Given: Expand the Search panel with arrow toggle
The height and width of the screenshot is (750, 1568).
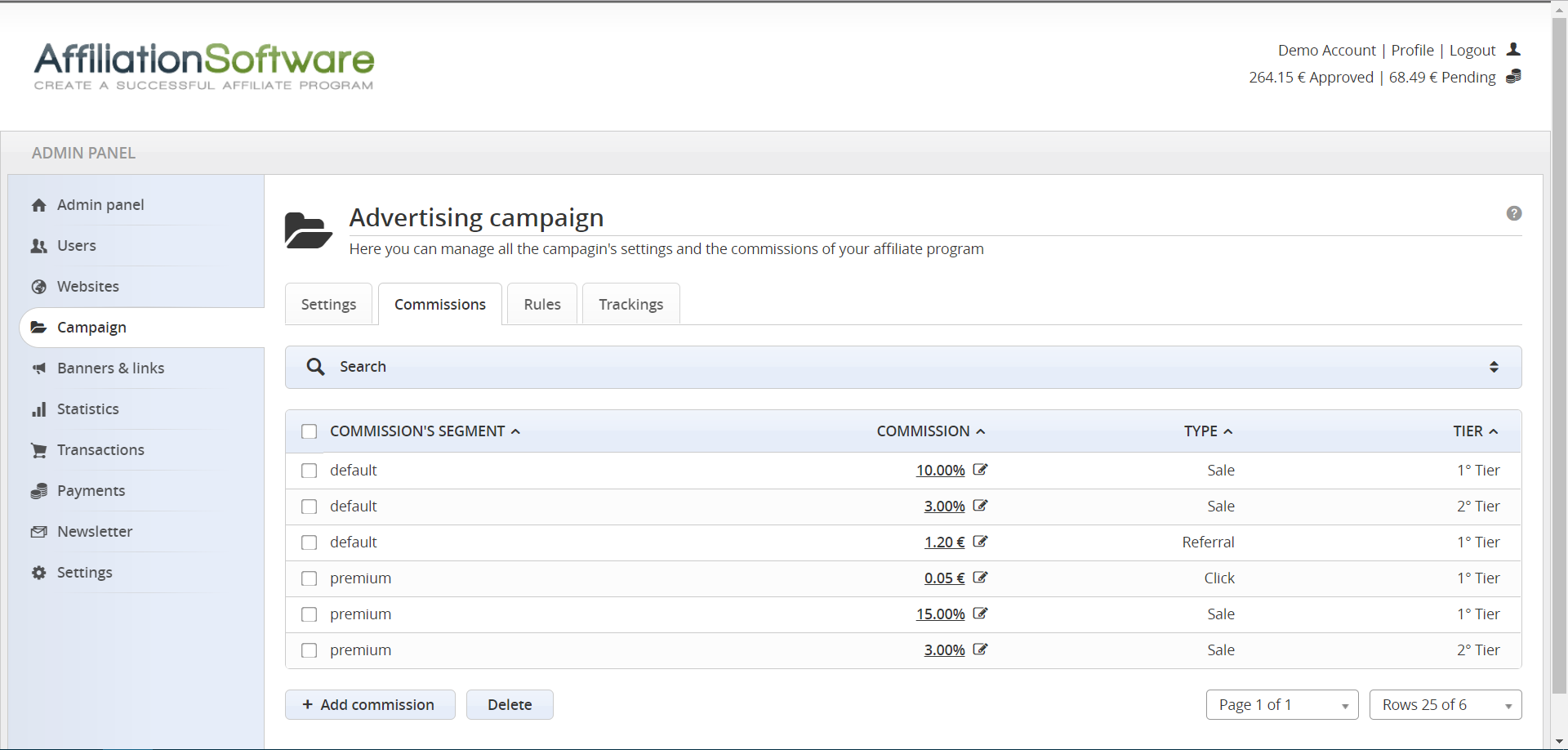Looking at the screenshot, I should pos(1493,367).
